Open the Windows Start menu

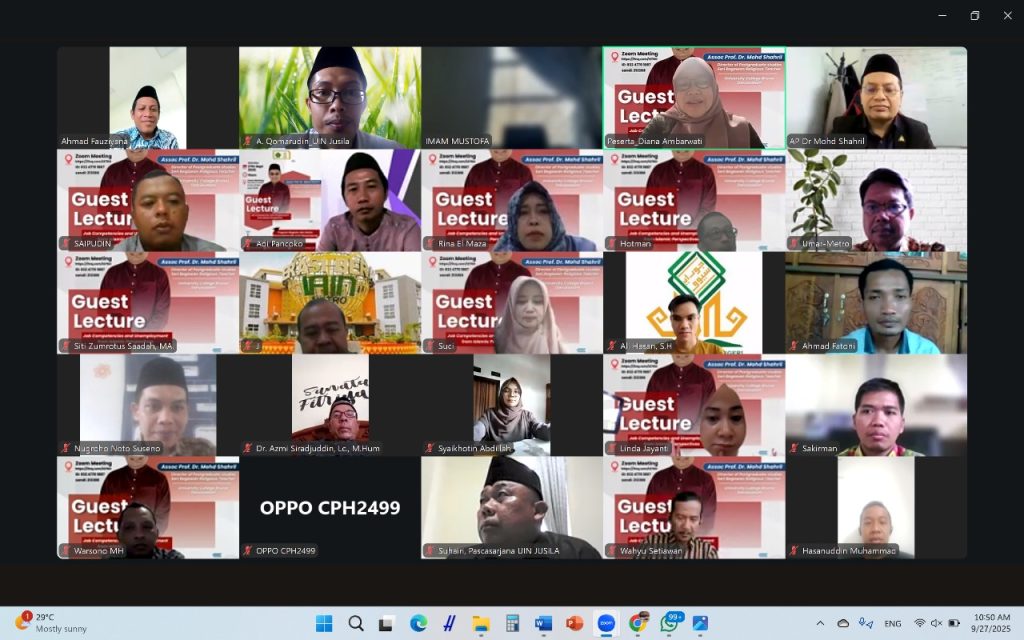coord(324,623)
